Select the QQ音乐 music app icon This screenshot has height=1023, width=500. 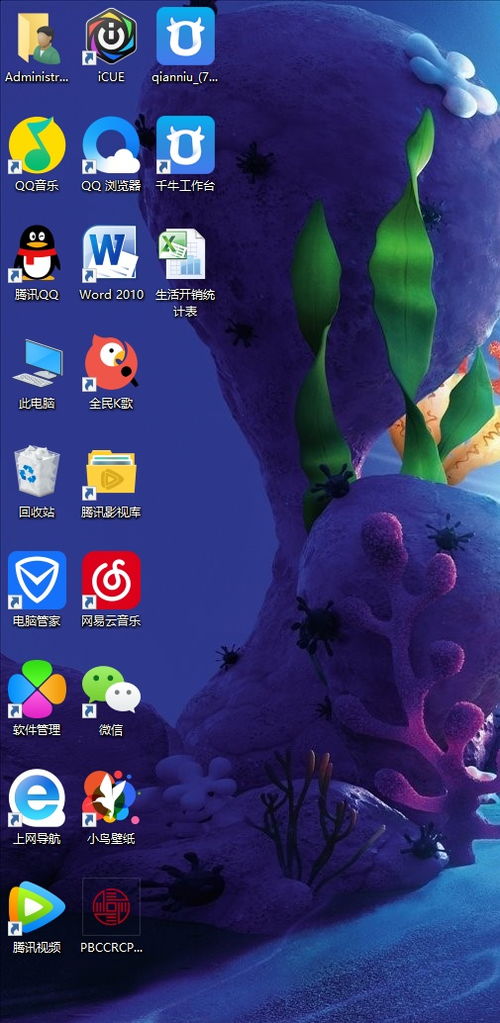37,145
